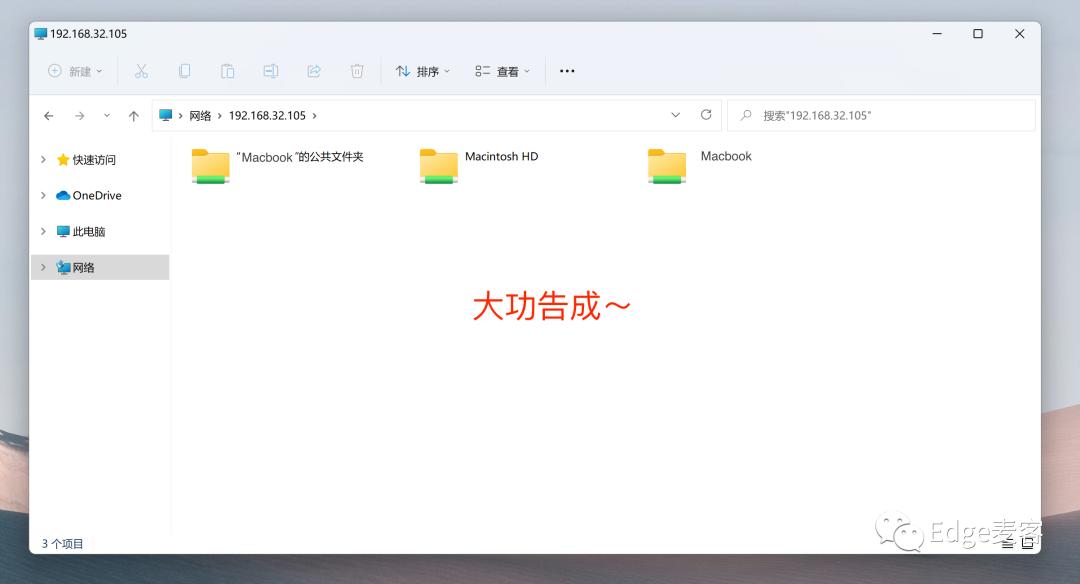Open the 查看 view options dropdown
The height and width of the screenshot is (584, 1080).
pyautogui.click(x=502, y=70)
